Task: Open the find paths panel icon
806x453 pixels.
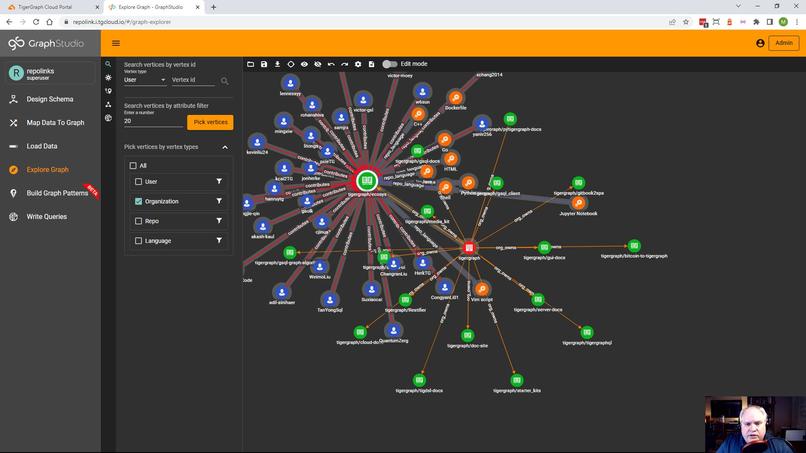Action: [108, 91]
